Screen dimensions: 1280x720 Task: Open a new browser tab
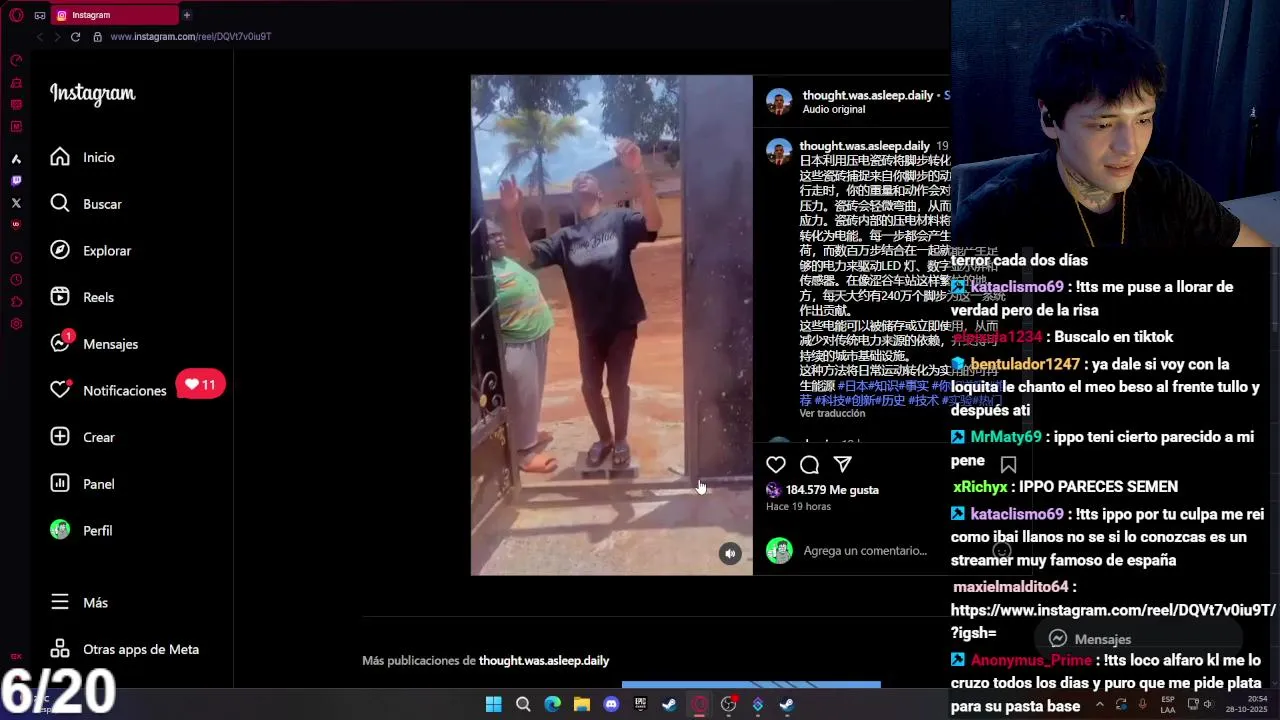coord(186,15)
